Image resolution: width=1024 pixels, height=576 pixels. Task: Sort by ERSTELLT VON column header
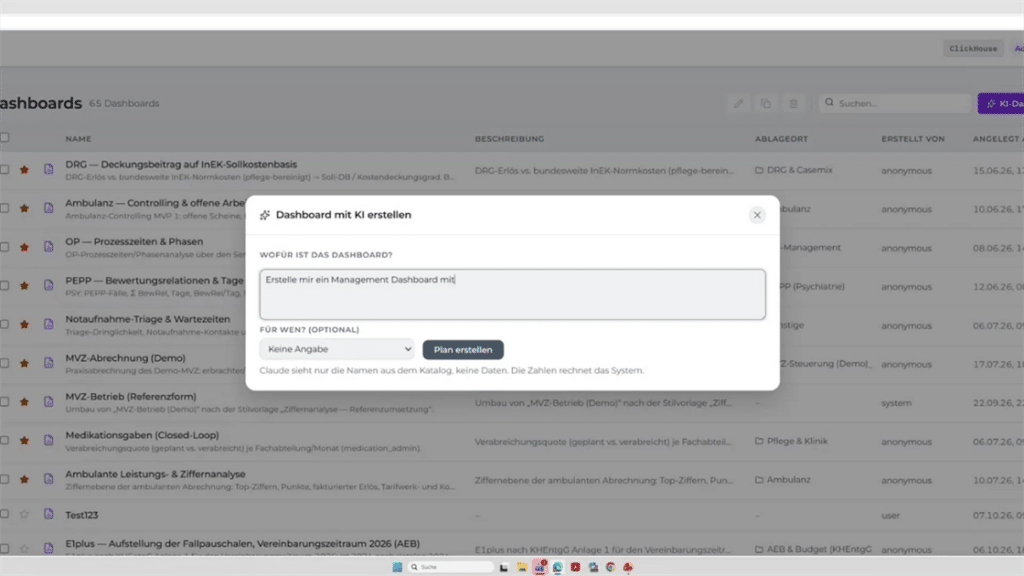[913, 138]
